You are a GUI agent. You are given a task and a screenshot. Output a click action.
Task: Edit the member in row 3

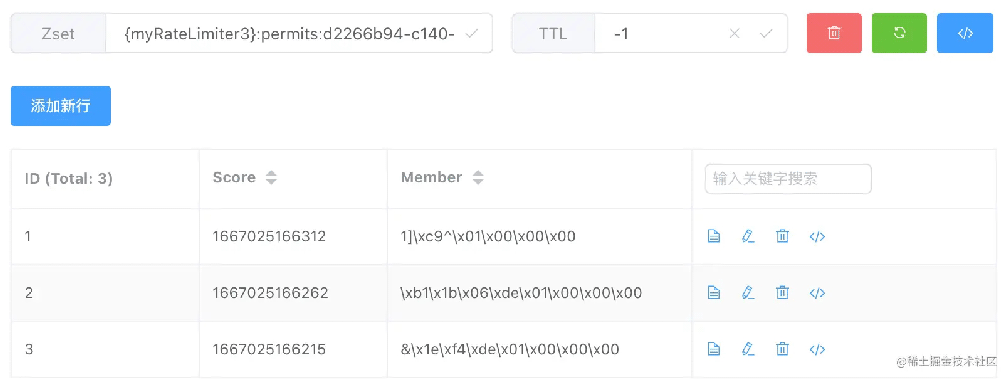click(x=748, y=349)
